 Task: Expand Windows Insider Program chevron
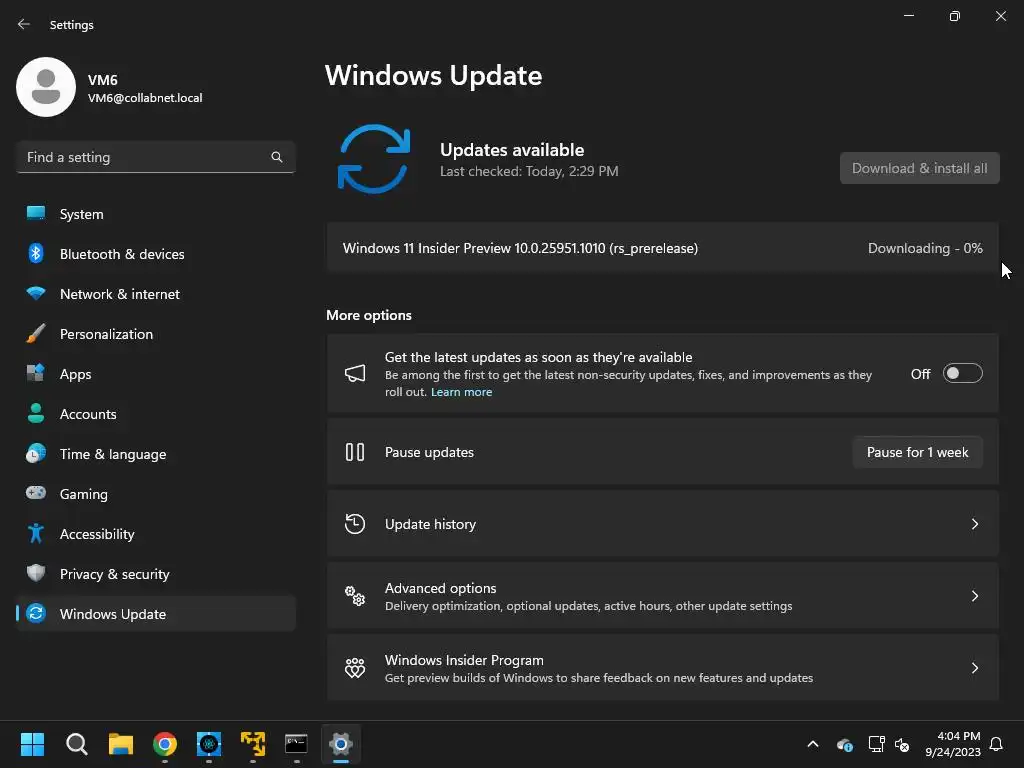tap(974, 667)
